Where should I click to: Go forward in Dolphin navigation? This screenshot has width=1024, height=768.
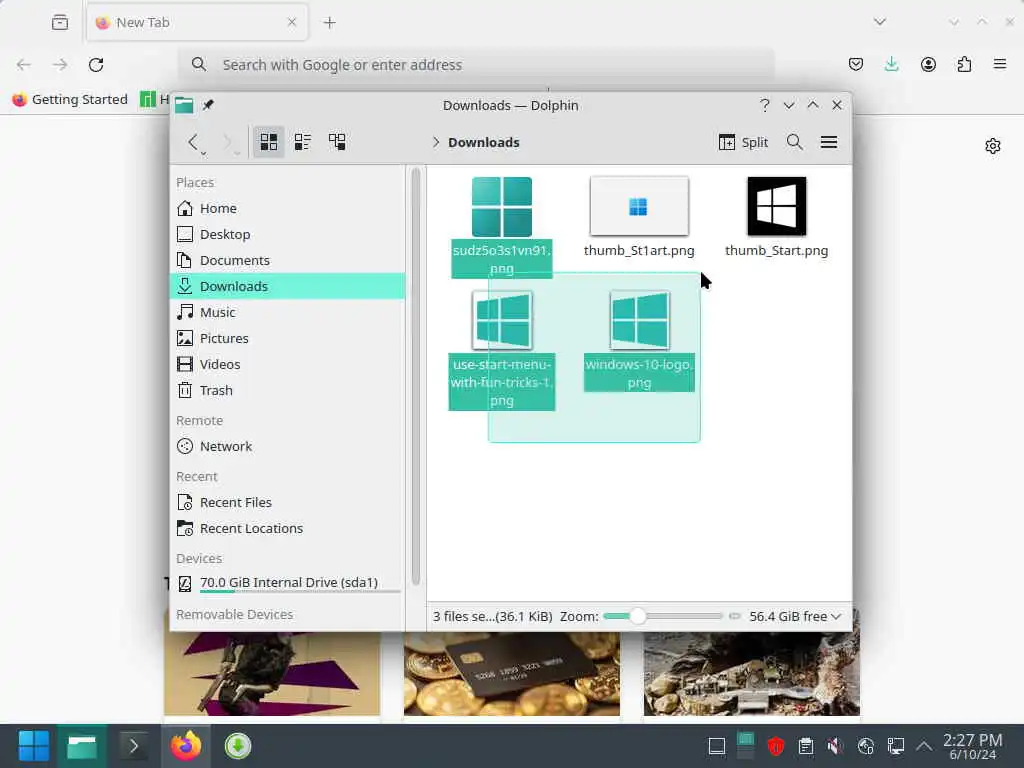tap(228, 142)
